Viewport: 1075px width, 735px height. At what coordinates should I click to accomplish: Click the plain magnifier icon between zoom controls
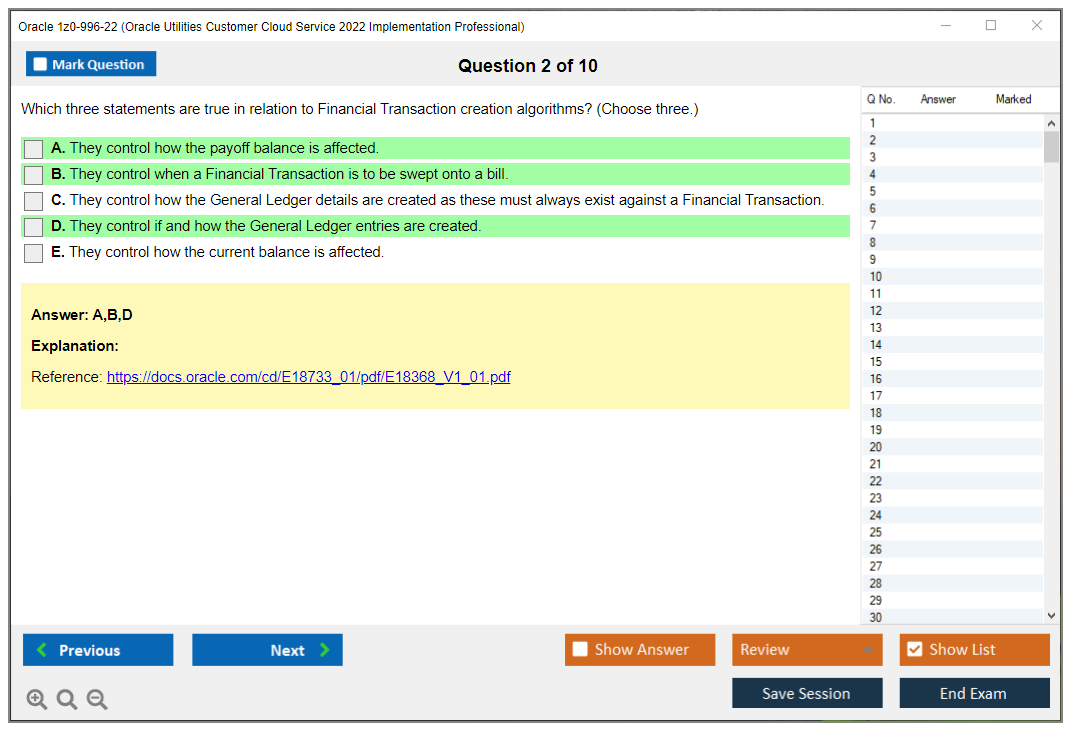pyautogui.click(x=67, y=699)
